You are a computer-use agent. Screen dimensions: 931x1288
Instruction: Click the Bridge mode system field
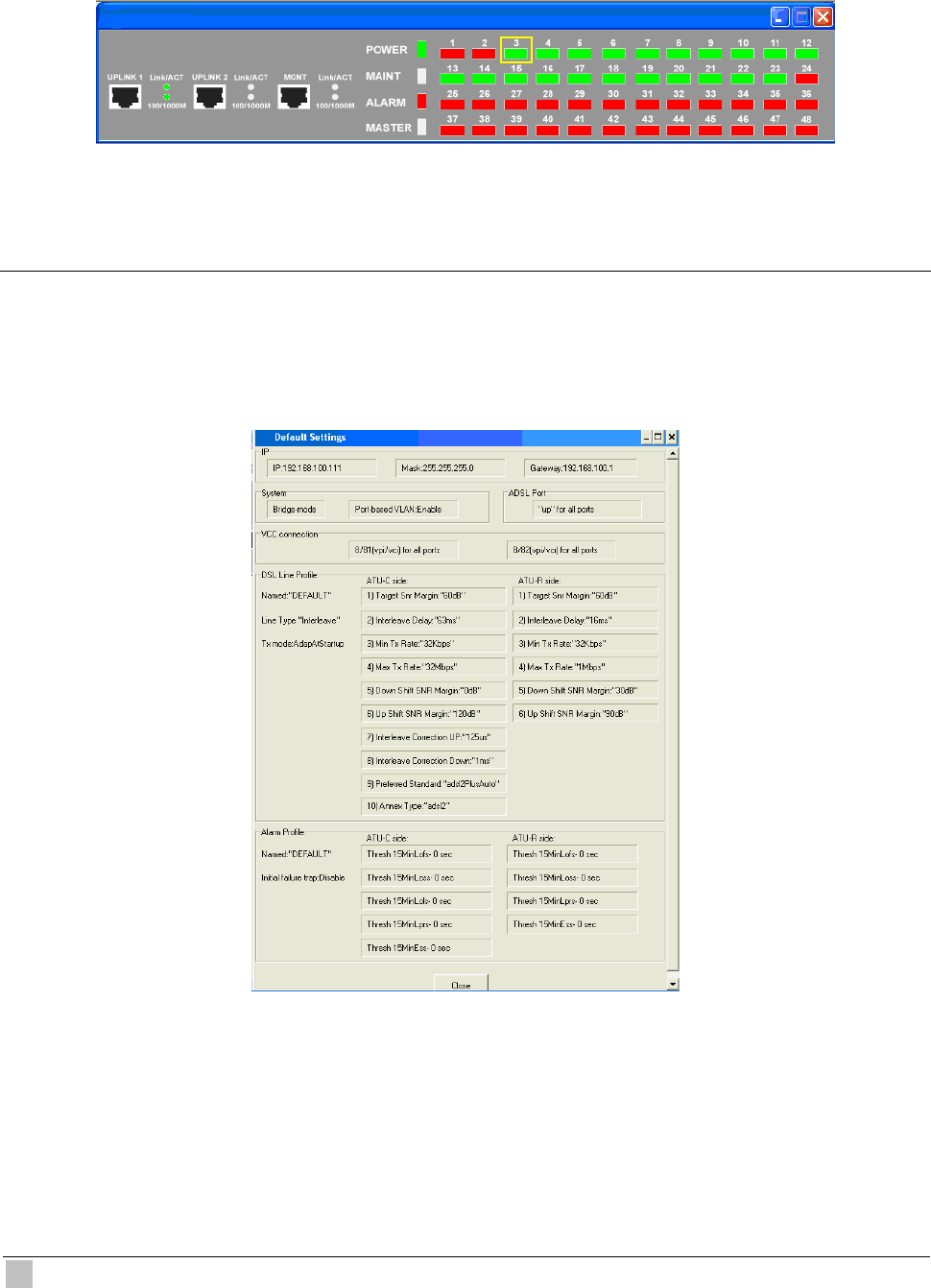(296, 510)
